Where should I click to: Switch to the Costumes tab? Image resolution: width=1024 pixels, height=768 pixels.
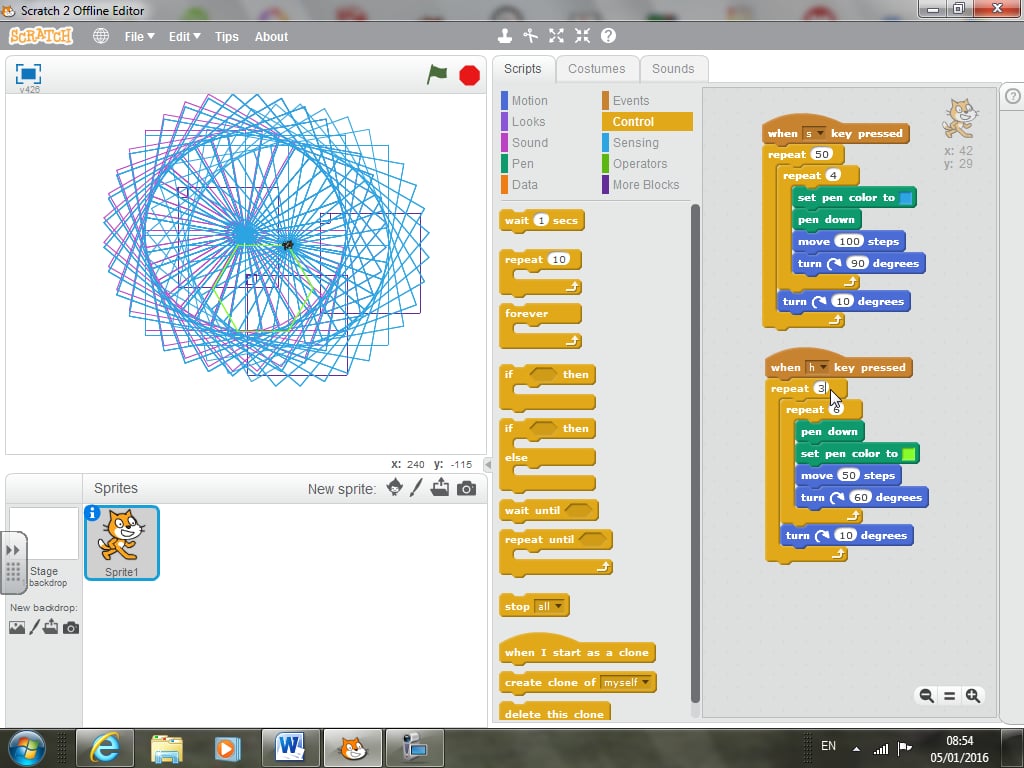[x=596, y=69]
